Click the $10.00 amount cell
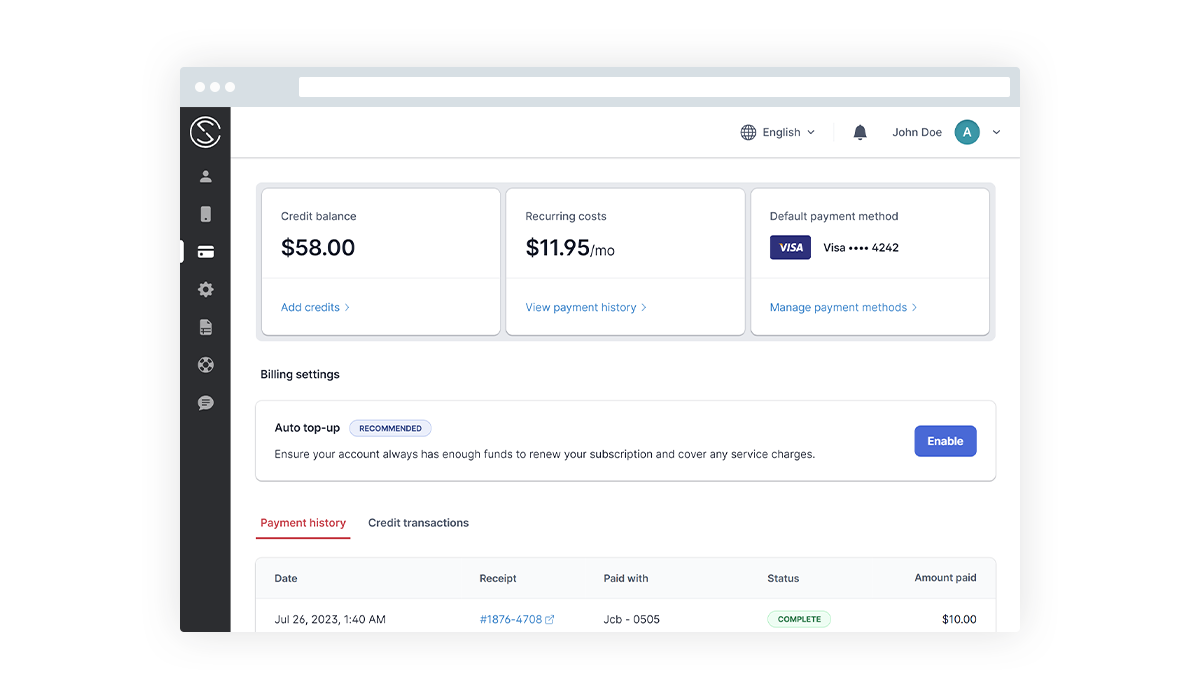 959,619
